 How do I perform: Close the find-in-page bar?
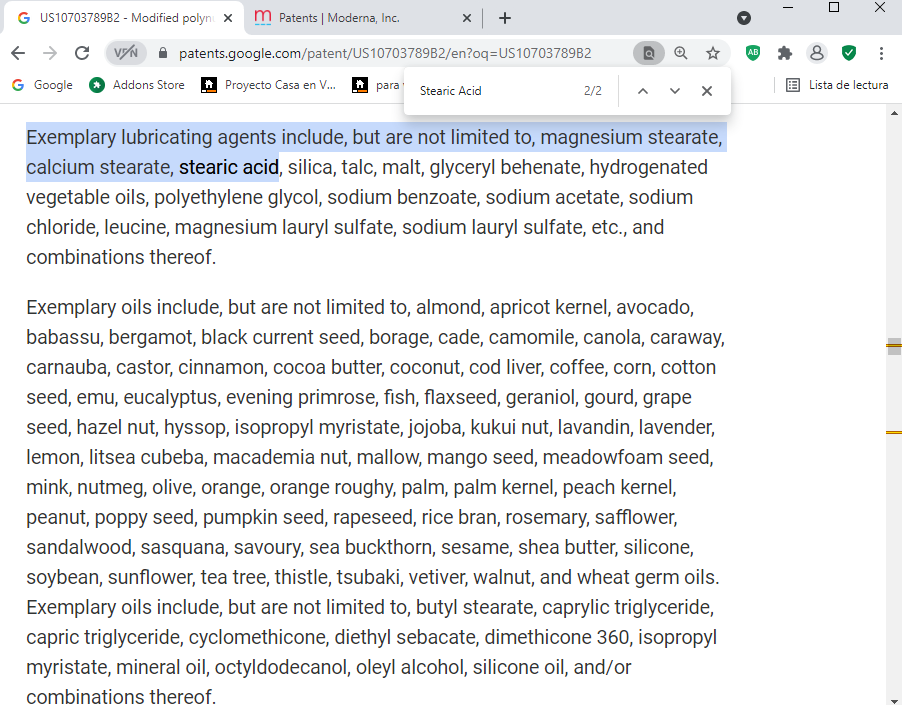[x=707, y=91]
